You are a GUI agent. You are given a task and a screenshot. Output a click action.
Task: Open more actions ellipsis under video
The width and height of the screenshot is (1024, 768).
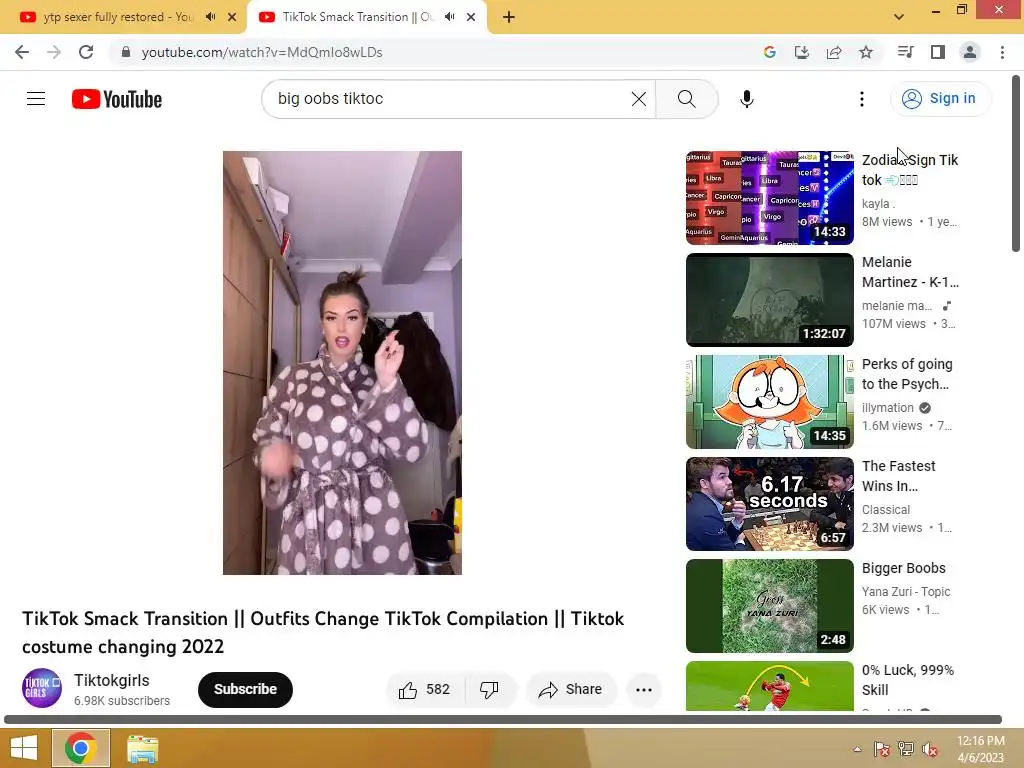coord(644,690)
